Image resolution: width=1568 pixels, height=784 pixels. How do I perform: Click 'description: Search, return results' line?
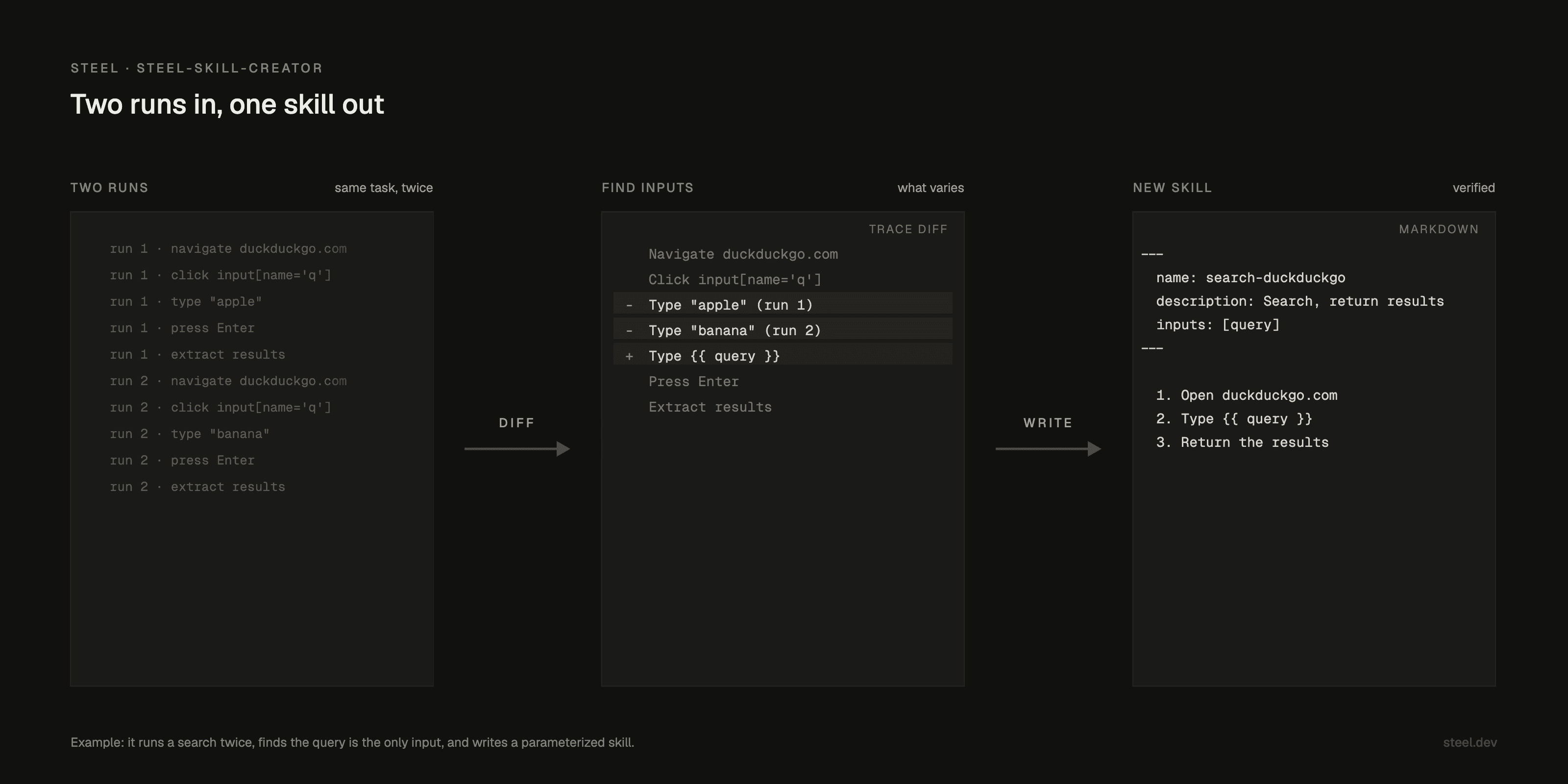pyautogui.click(x=1300, y=301)
